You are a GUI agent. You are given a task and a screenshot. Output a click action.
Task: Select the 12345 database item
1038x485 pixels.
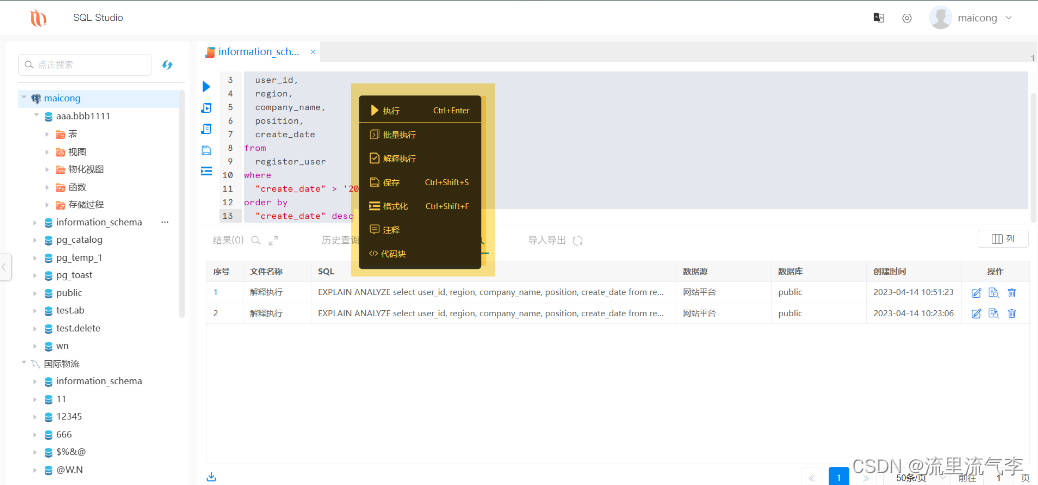pyautogui.click(x=69, y=417)
